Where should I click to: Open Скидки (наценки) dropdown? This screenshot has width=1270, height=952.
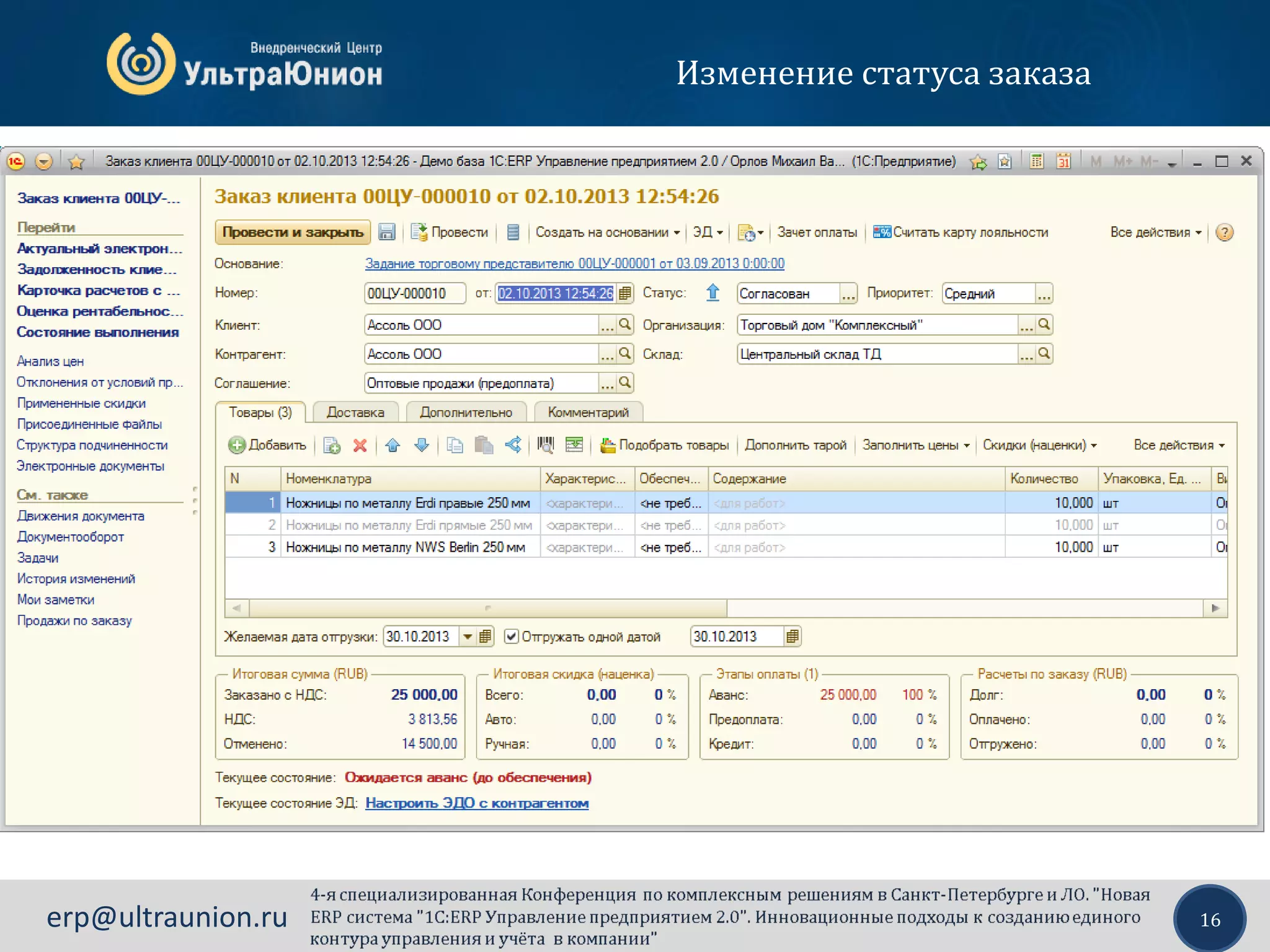pos(1040,445)
